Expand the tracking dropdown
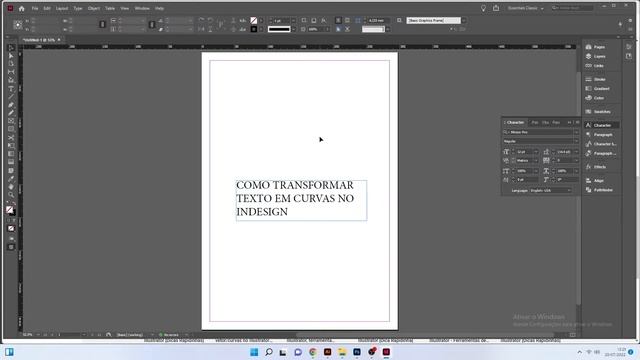The height and width of the screenshot is (360, 640). coord(576,160)
